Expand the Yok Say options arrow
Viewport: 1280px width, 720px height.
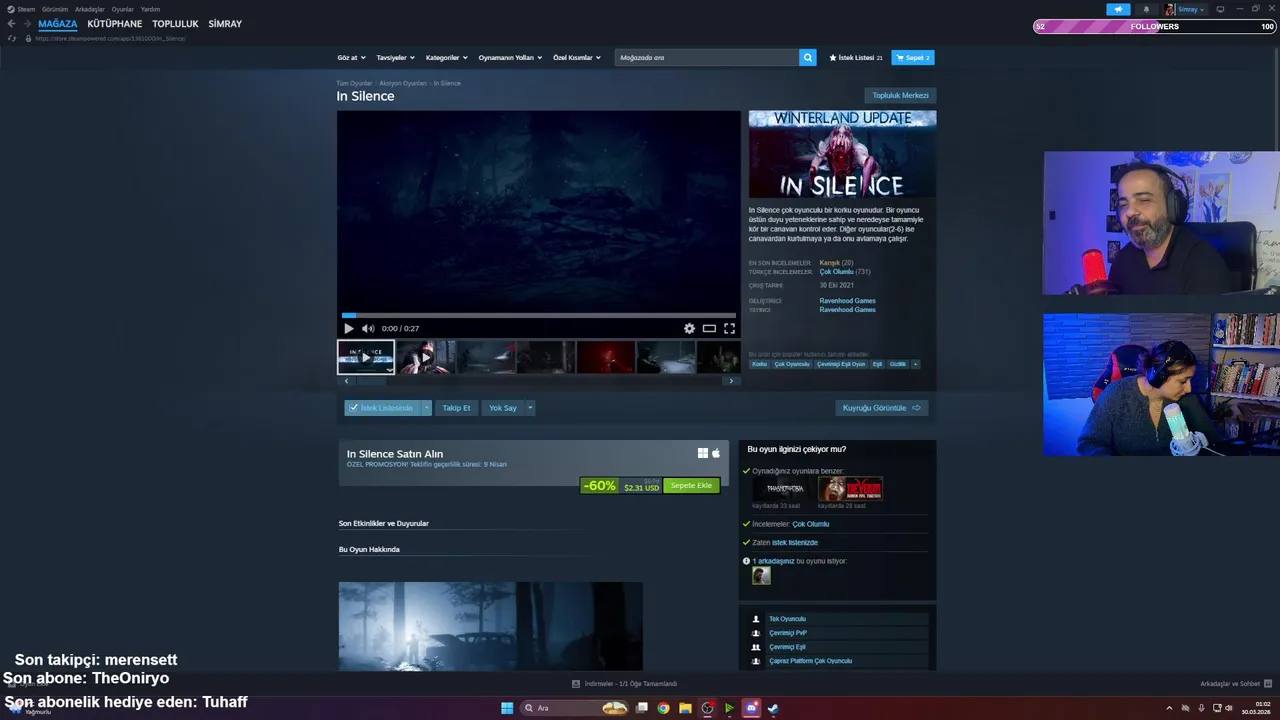point(530,408)
